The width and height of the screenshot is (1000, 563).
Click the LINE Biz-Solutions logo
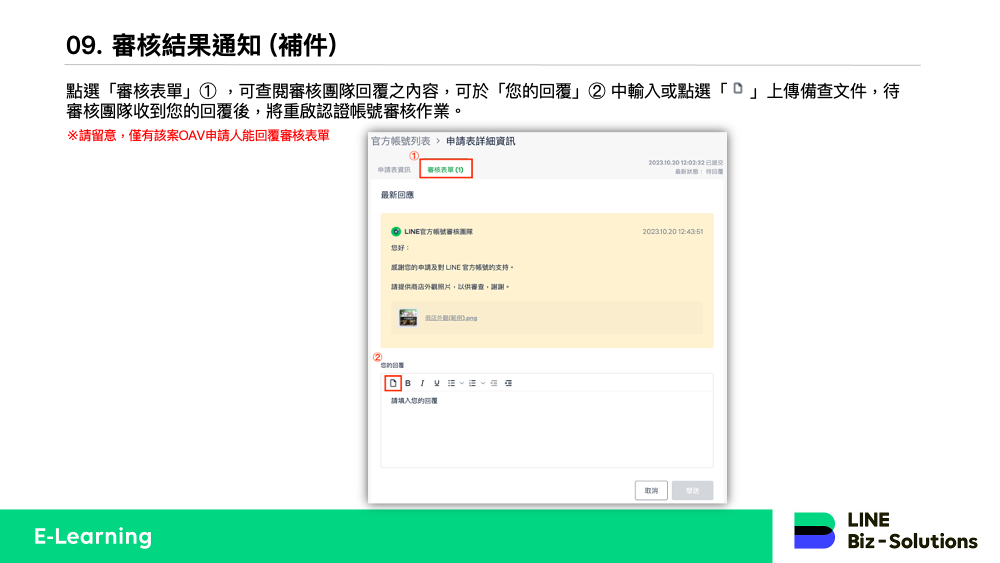(885, 530)
